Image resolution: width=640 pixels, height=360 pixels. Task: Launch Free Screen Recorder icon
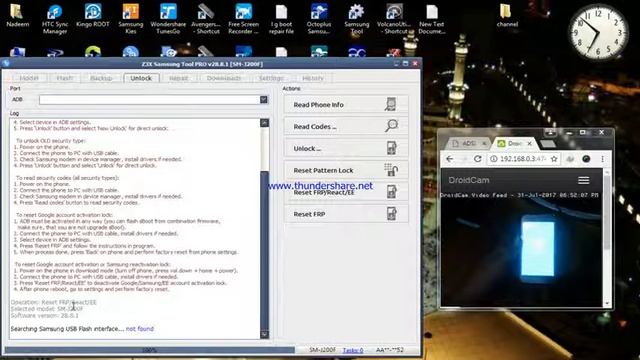(x=243, y=19)
